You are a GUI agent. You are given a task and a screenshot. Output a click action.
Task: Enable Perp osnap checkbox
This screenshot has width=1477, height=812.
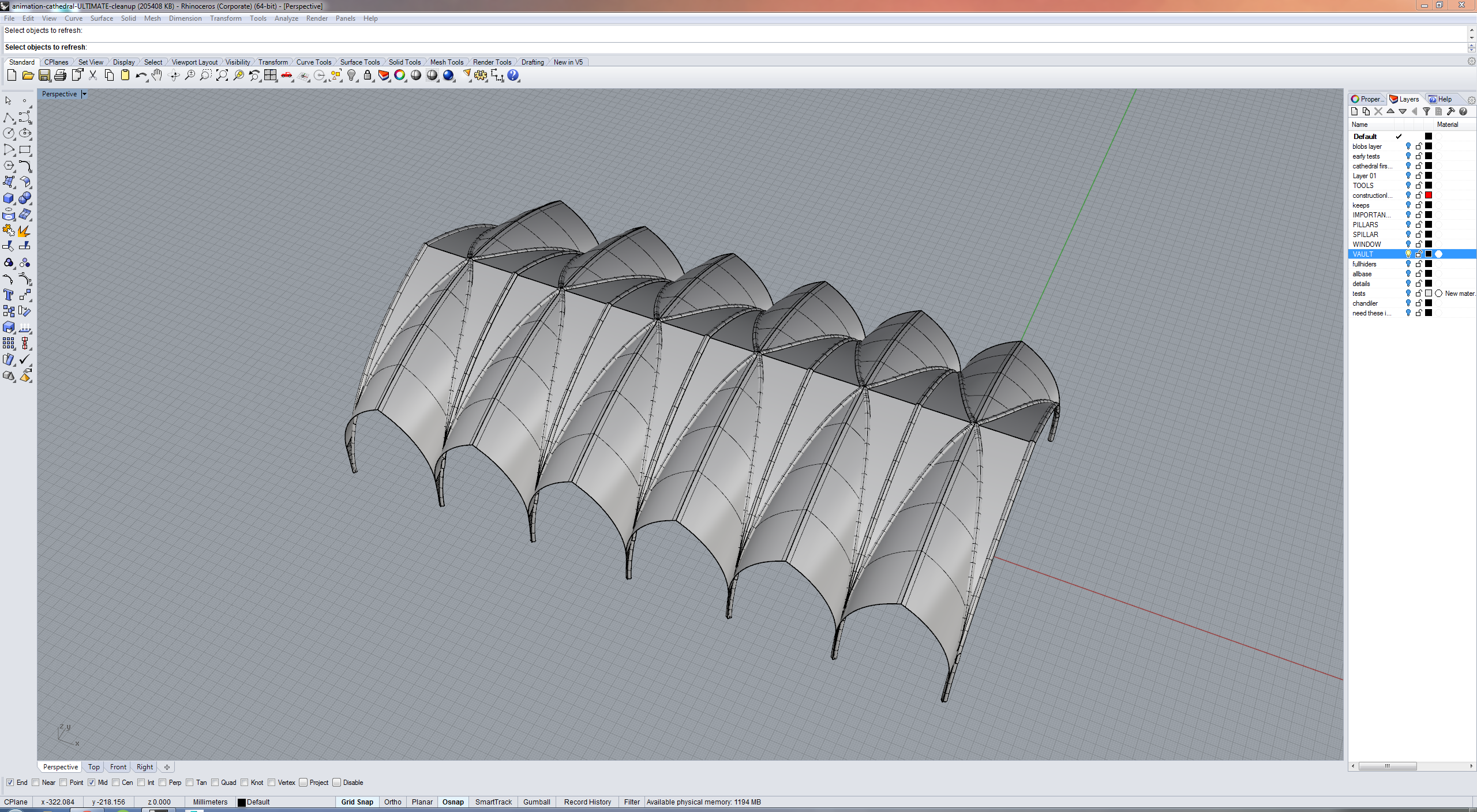coord(162,783)
